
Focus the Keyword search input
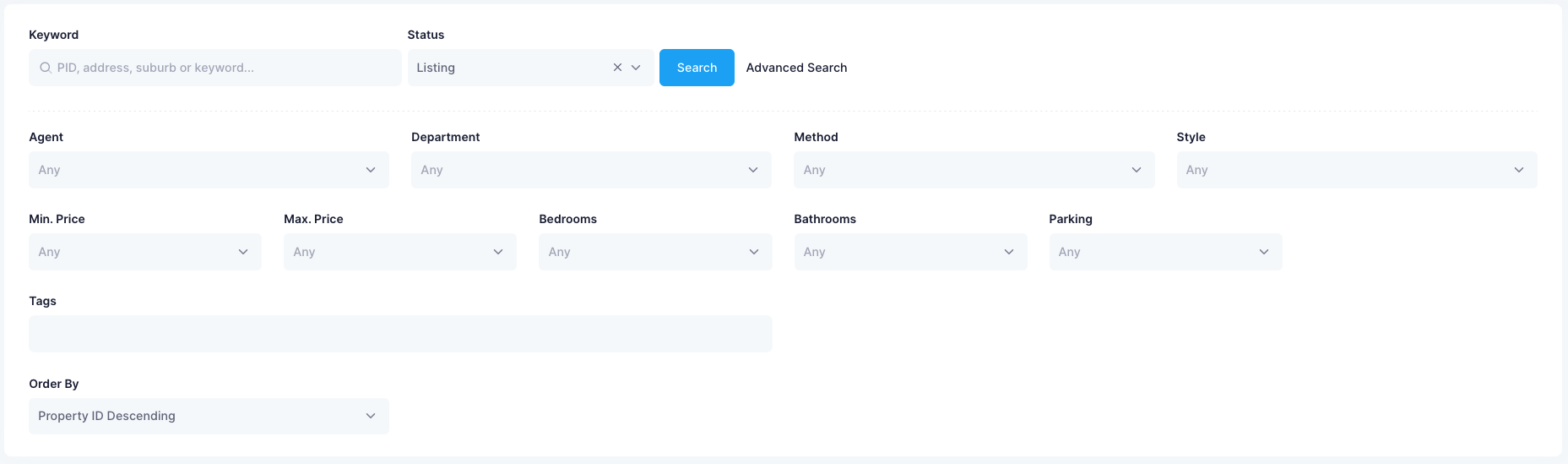(x=215, y=68)
